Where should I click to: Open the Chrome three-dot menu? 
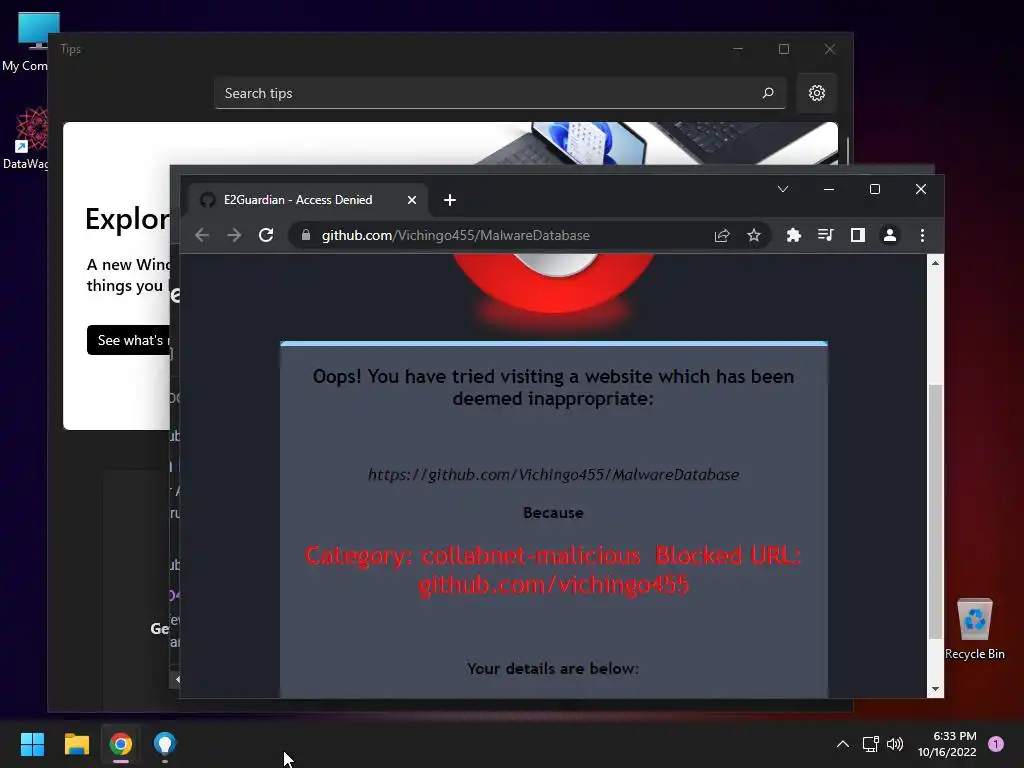click(x=922, y=235)
